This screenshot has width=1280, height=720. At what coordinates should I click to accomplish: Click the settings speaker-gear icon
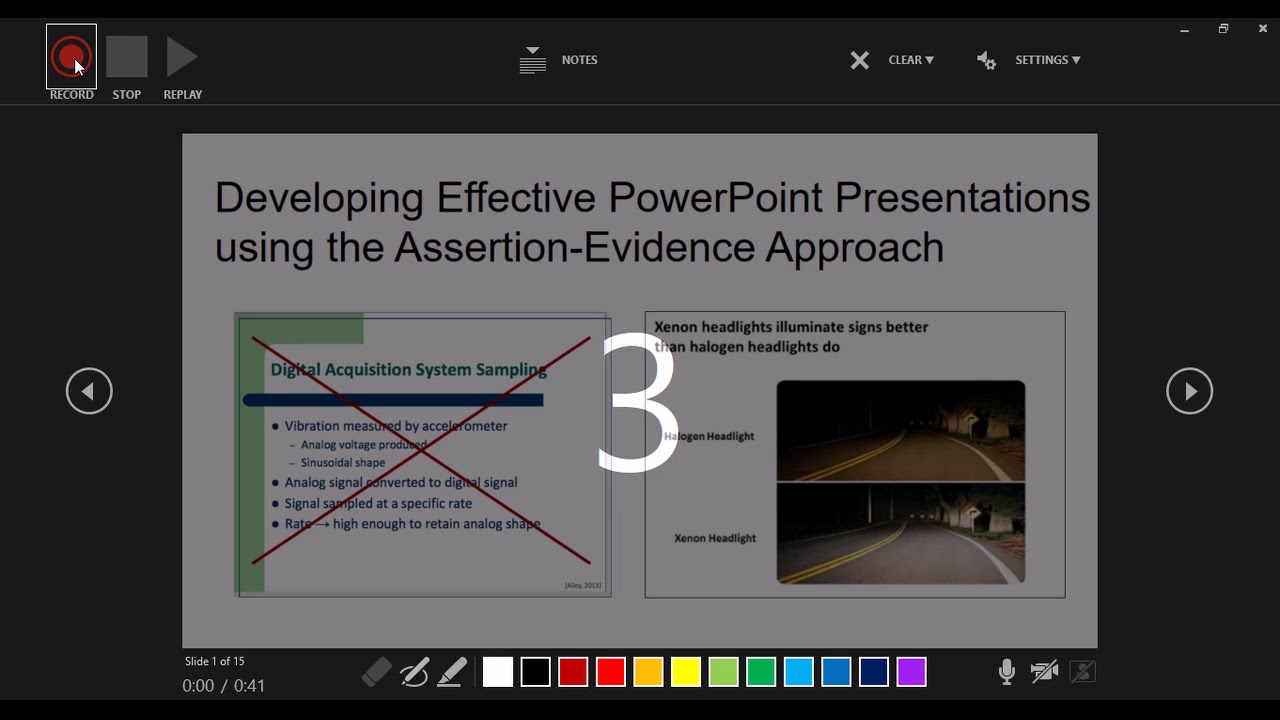986,60
